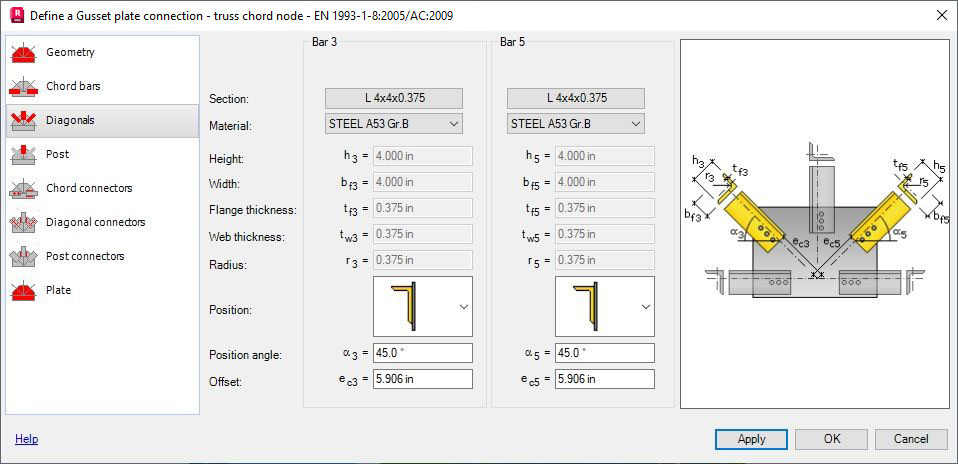
Task: Confirm with the OK button
Action: click(x=832, y=439)
